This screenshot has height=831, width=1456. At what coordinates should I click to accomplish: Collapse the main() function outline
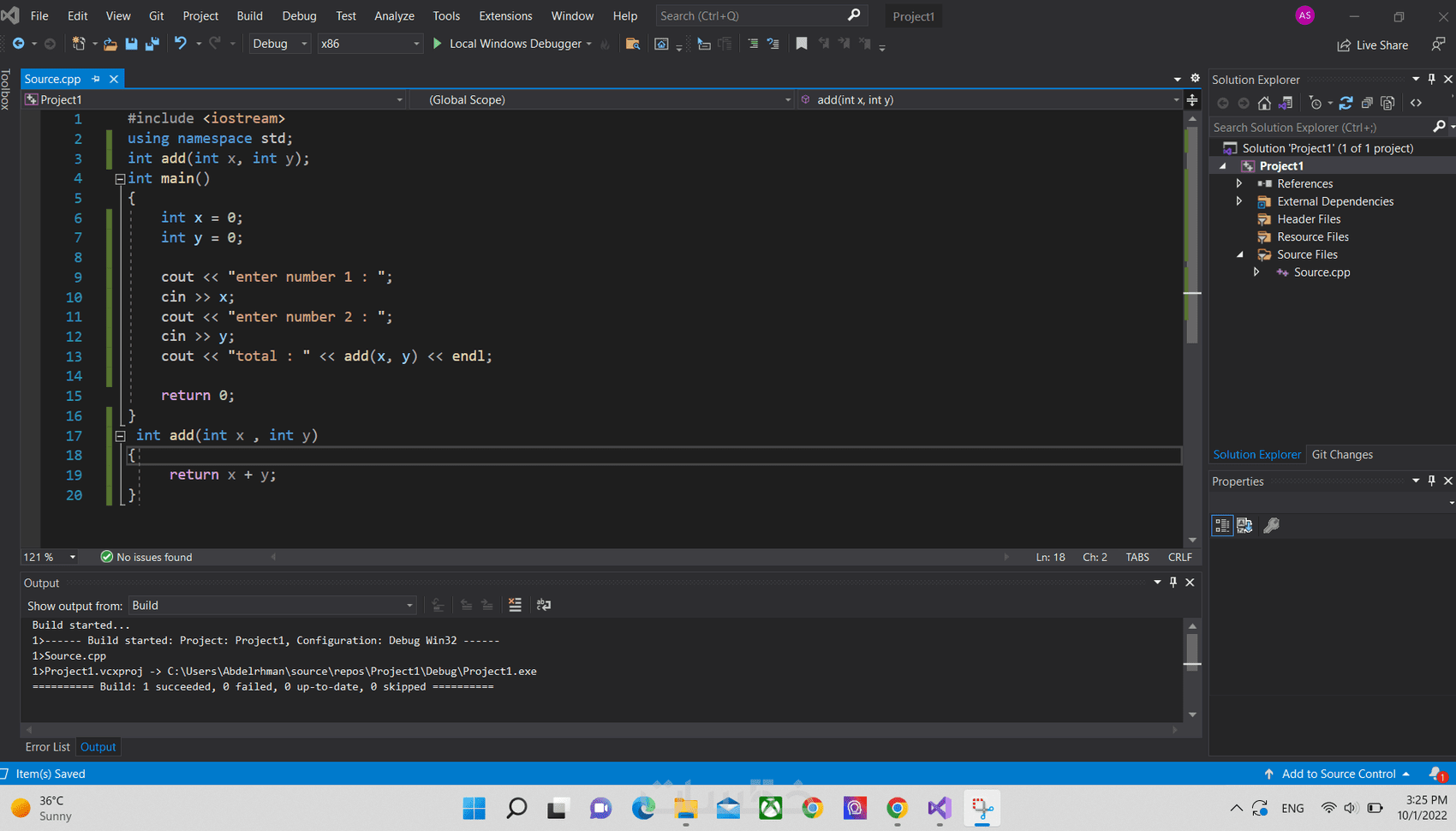point(120,179)
